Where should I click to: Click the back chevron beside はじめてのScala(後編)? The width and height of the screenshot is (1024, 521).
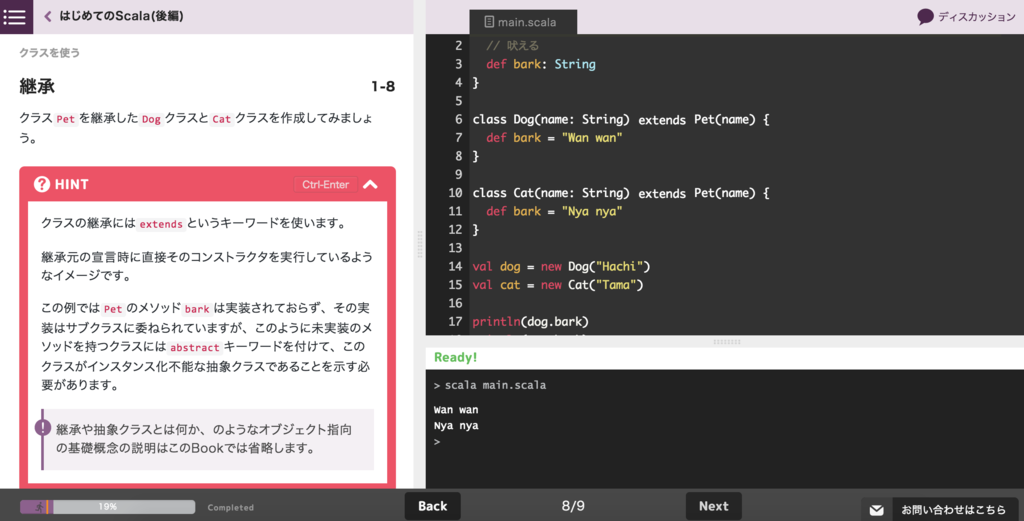pos(48,16)
